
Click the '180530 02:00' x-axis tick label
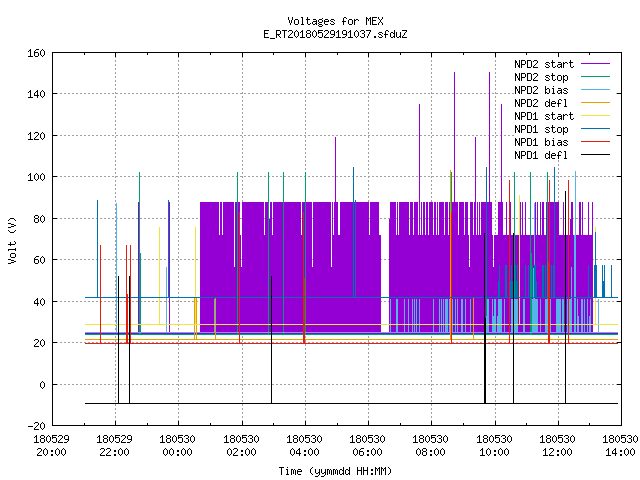(241, 446)
